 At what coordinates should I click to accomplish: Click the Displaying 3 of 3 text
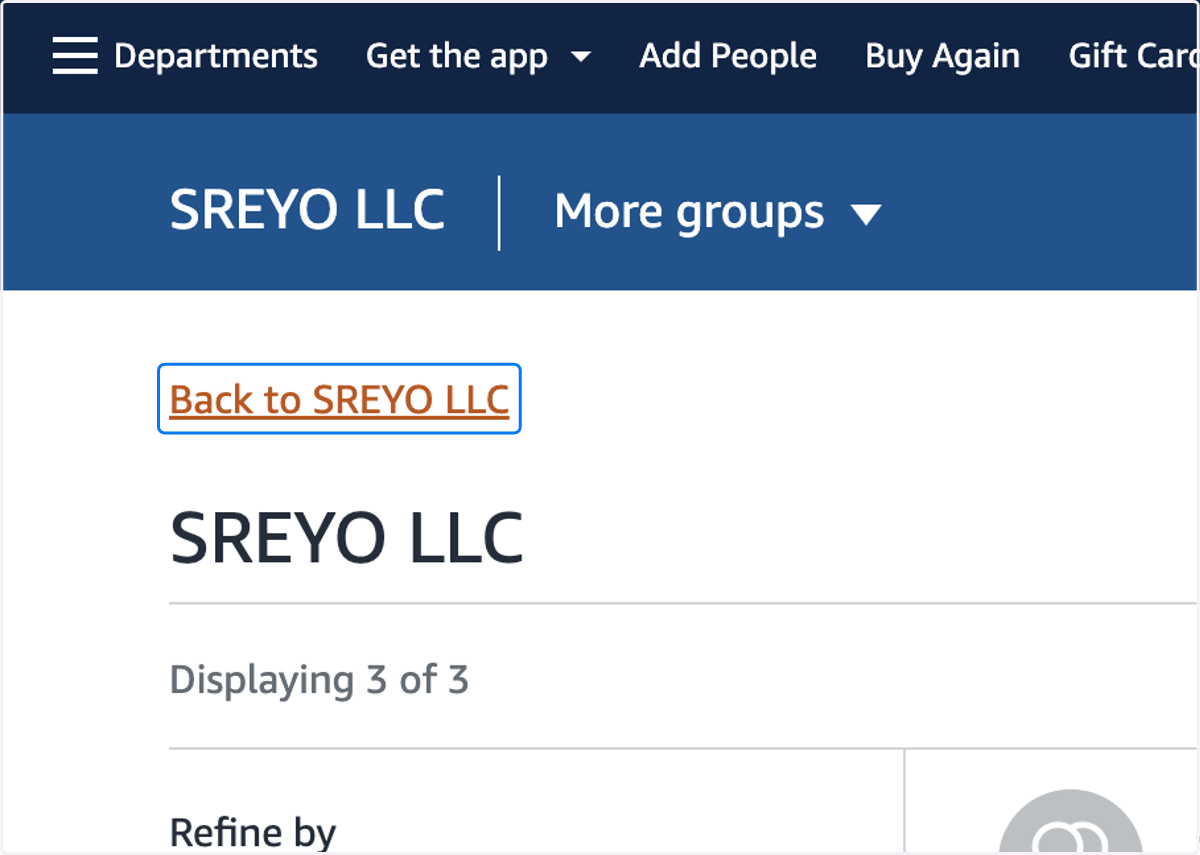[x=319, y=680]
